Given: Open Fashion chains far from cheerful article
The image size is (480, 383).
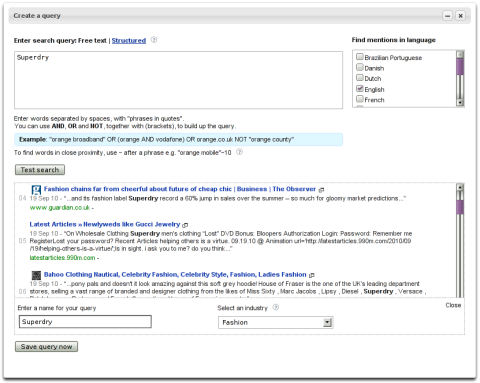Looking at the screenshot, I should (x=180, y=189).
